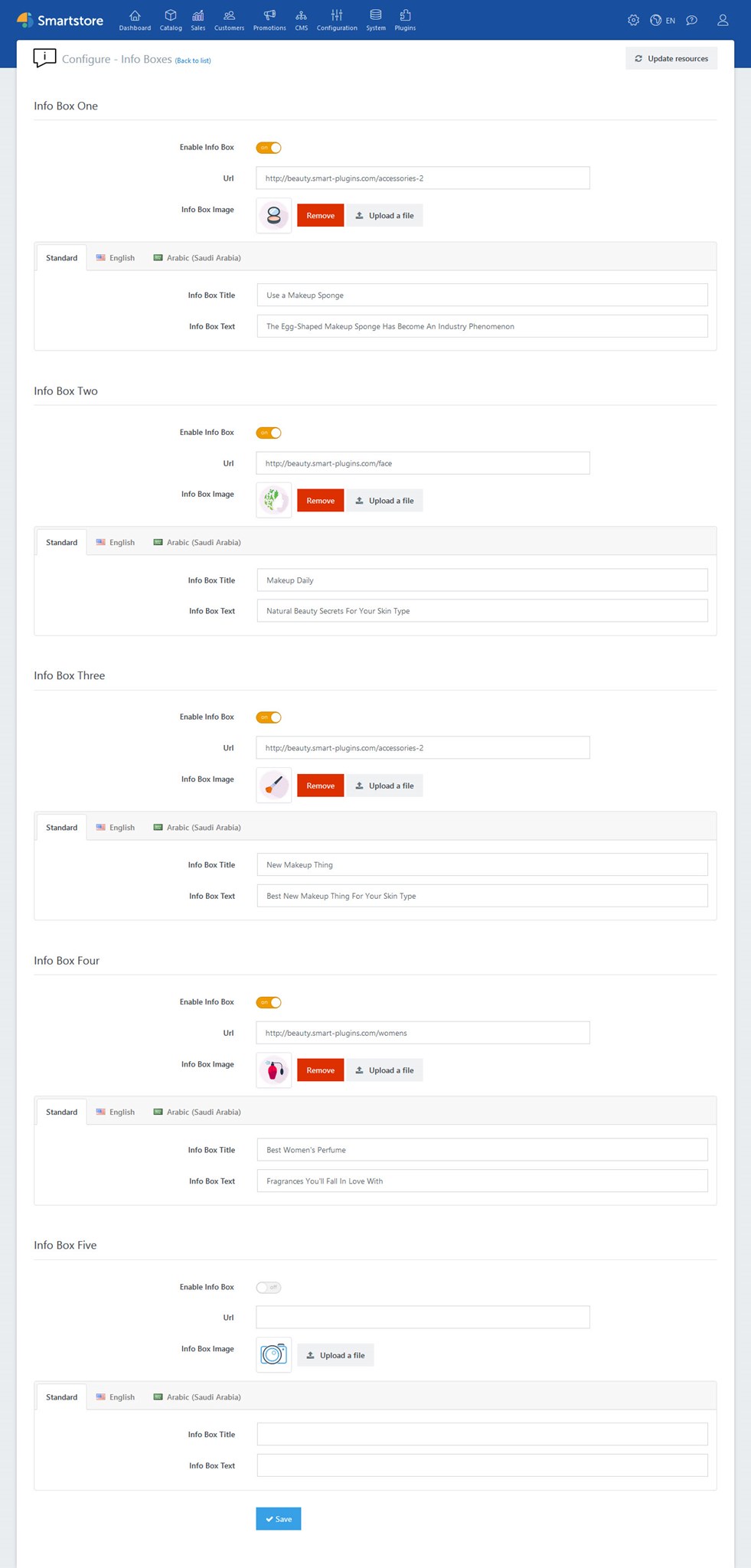Viewport: 751px width, 1568px height.
Task: Expand the Plugins menu
Action: coord(405,20)
